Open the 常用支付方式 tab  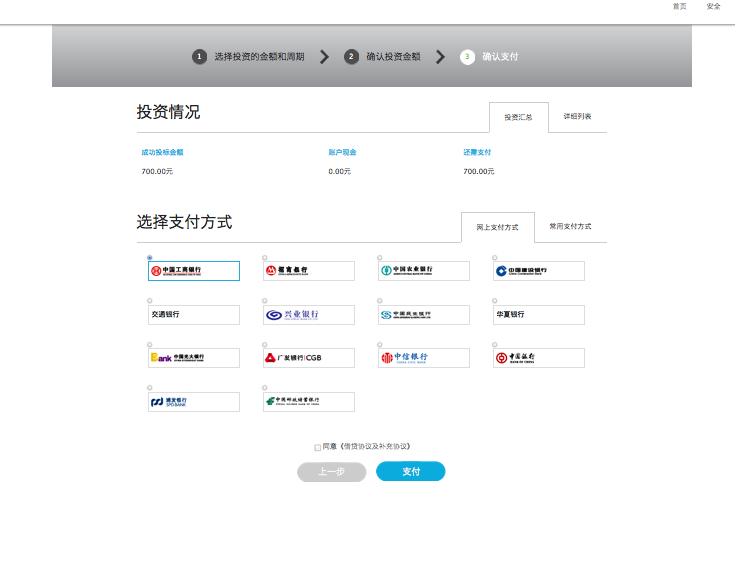[x=570, y=227]
